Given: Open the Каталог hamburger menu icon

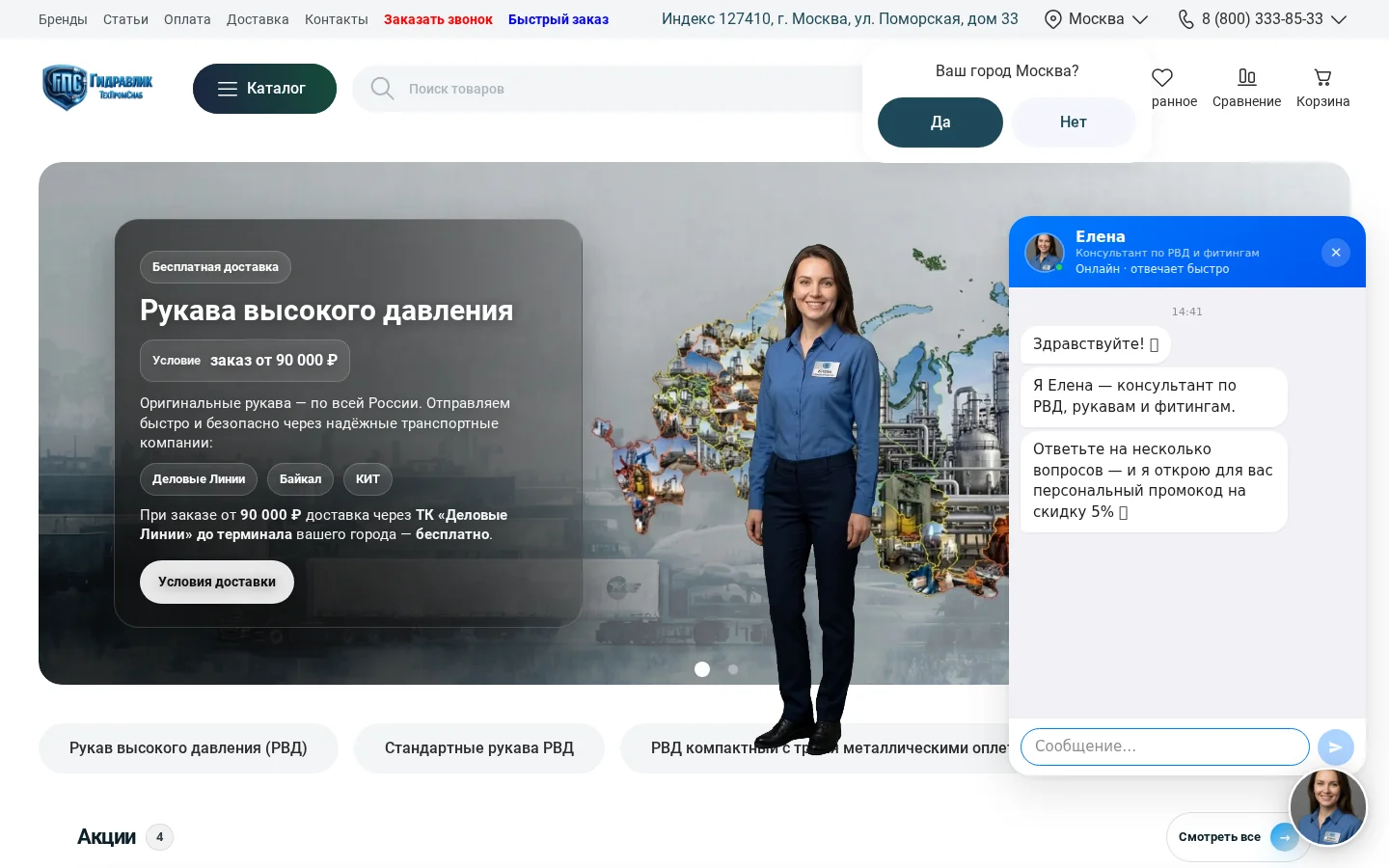Looking at the screenshot, I should click(228, 89).
